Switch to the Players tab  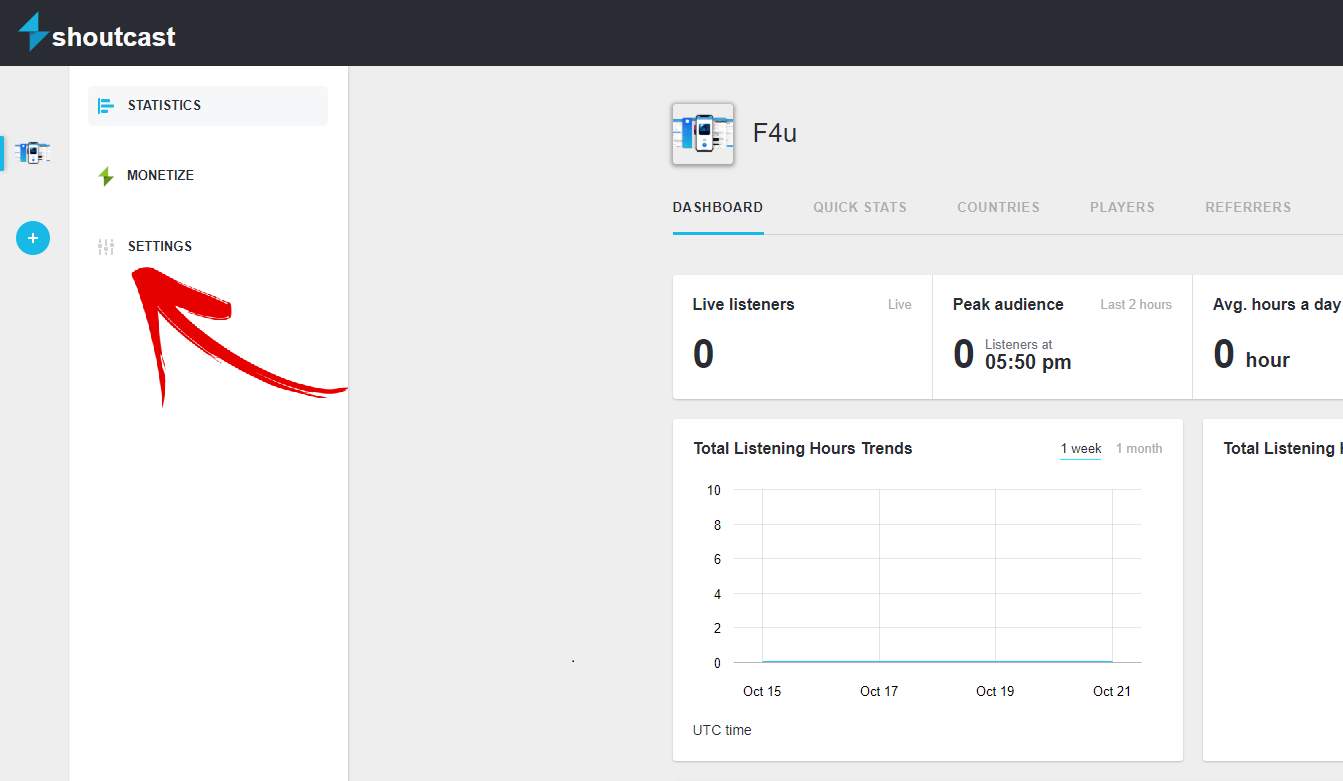(x=1122, y=208)
